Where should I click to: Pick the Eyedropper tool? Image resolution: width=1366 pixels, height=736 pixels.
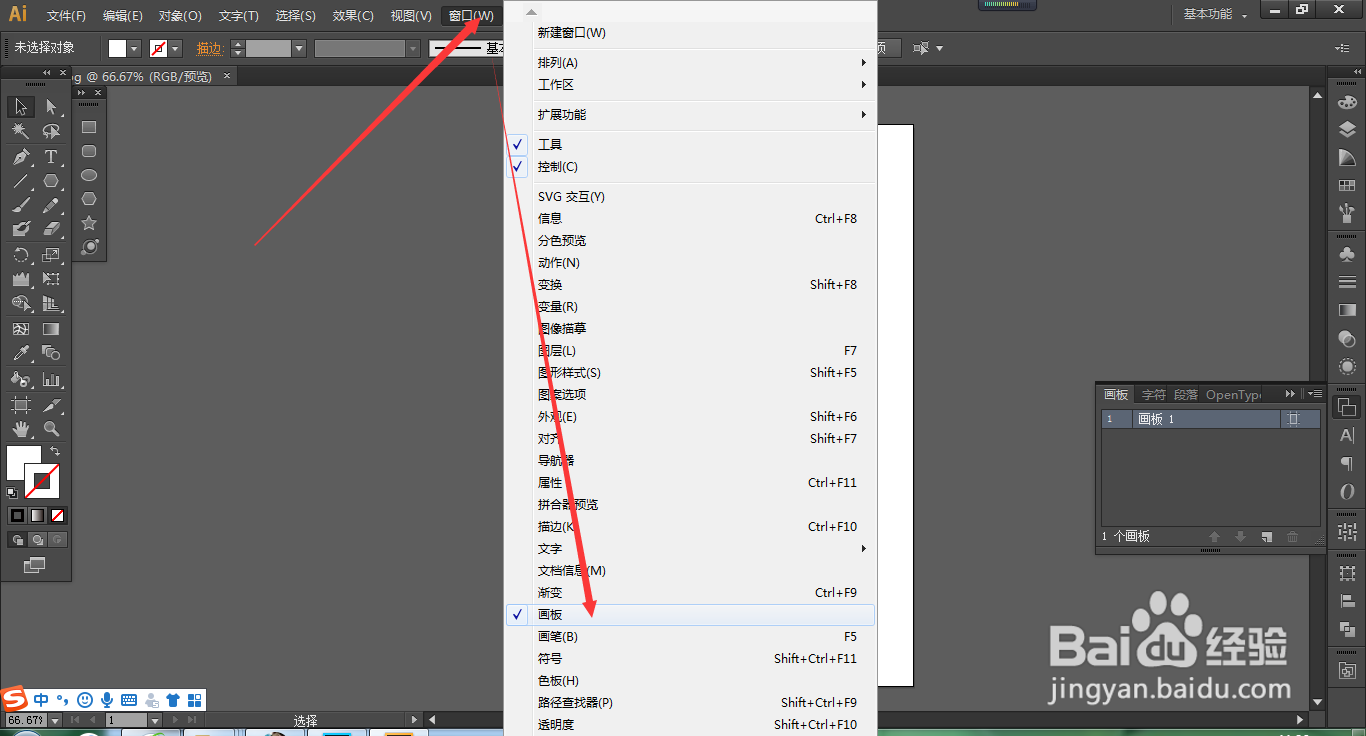click(x=21, y=353)
